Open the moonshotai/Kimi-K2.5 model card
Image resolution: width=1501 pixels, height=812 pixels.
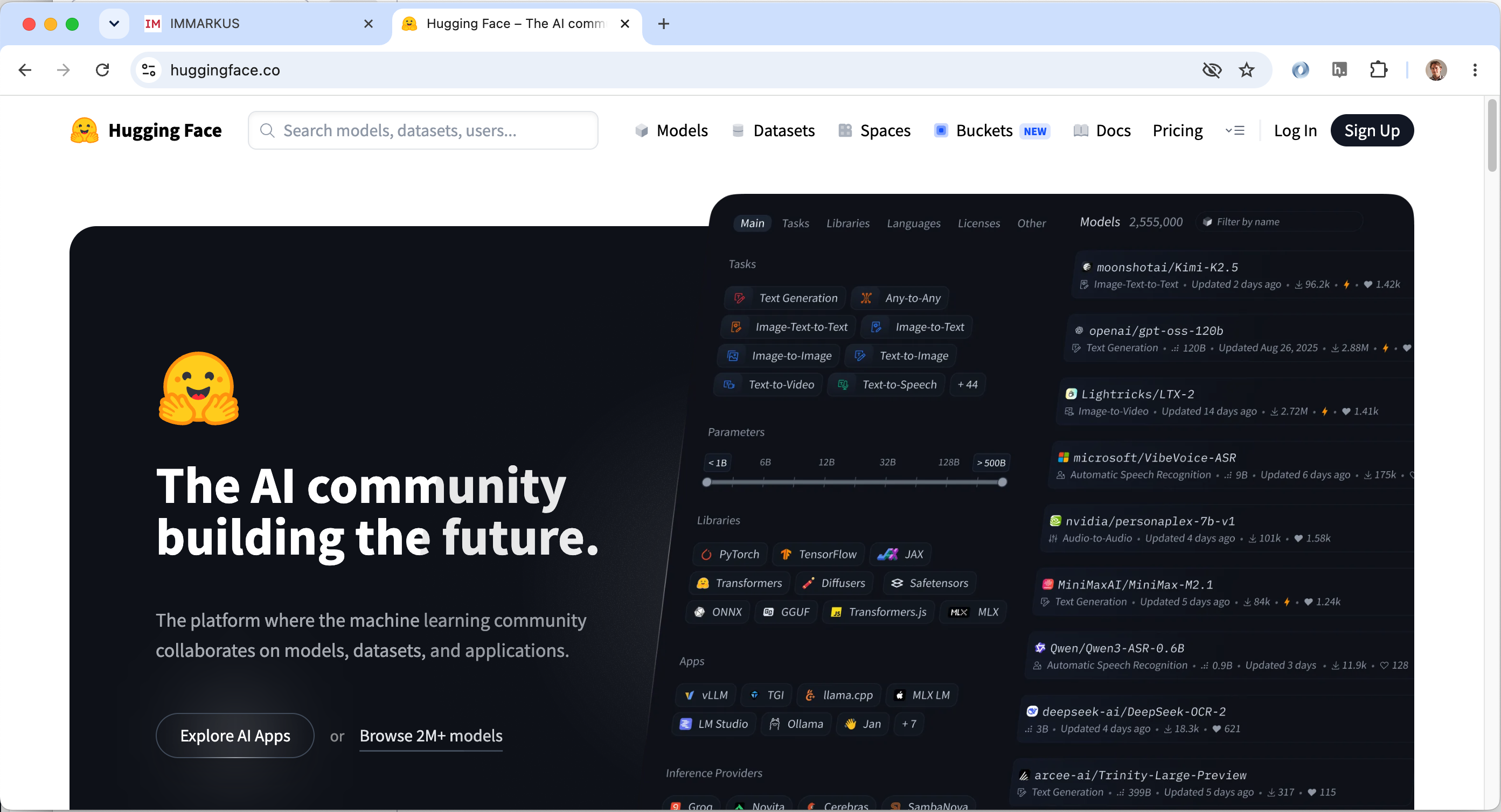[x=1244, y=275]
